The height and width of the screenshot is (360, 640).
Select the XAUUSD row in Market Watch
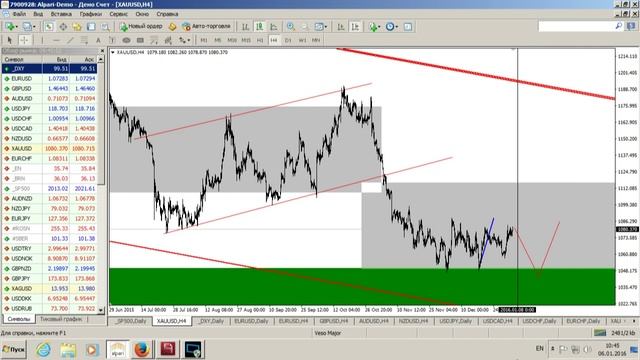click(x=49, y=149)
